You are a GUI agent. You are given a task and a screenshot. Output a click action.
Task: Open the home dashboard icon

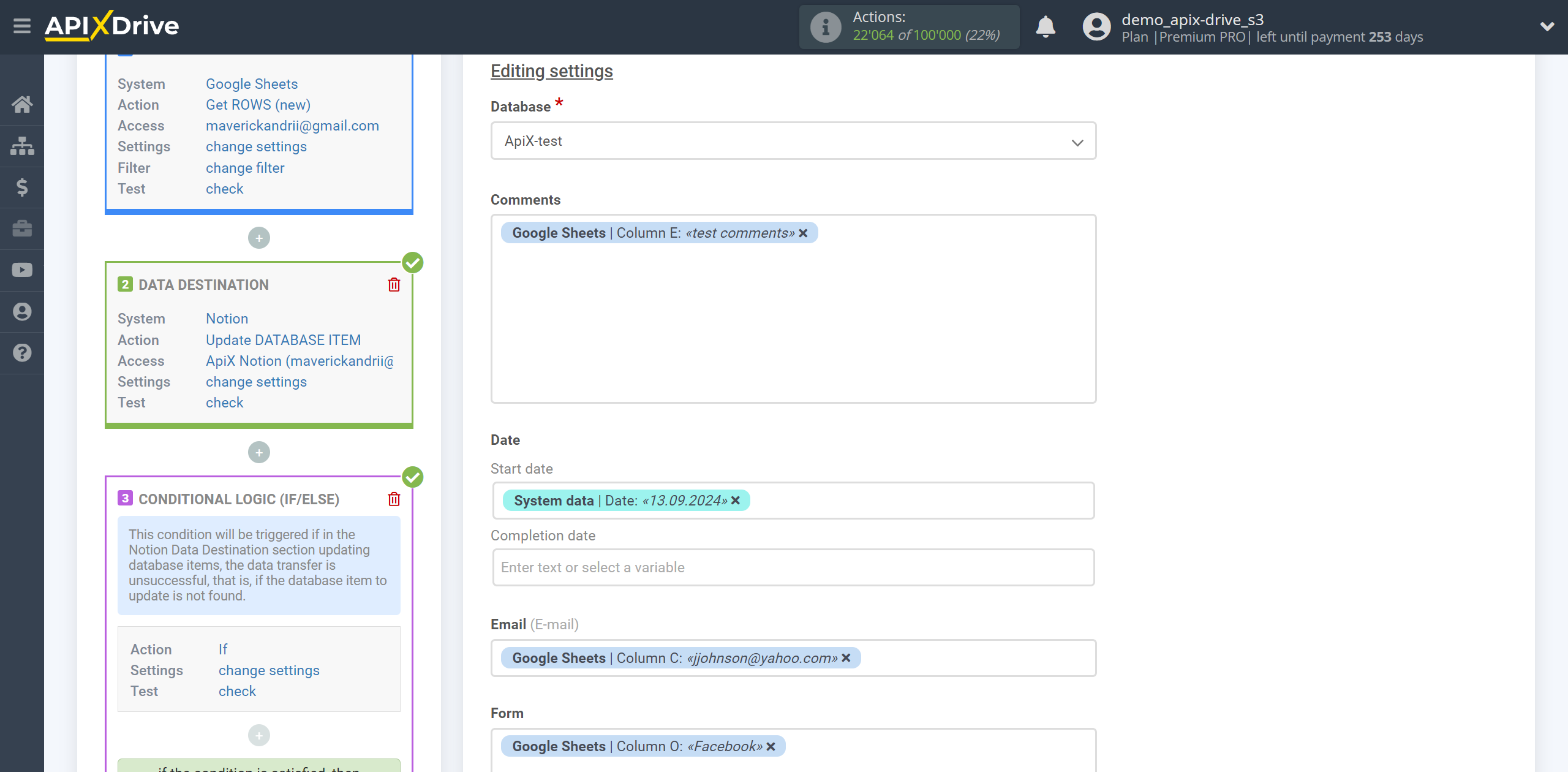point(22,104)
